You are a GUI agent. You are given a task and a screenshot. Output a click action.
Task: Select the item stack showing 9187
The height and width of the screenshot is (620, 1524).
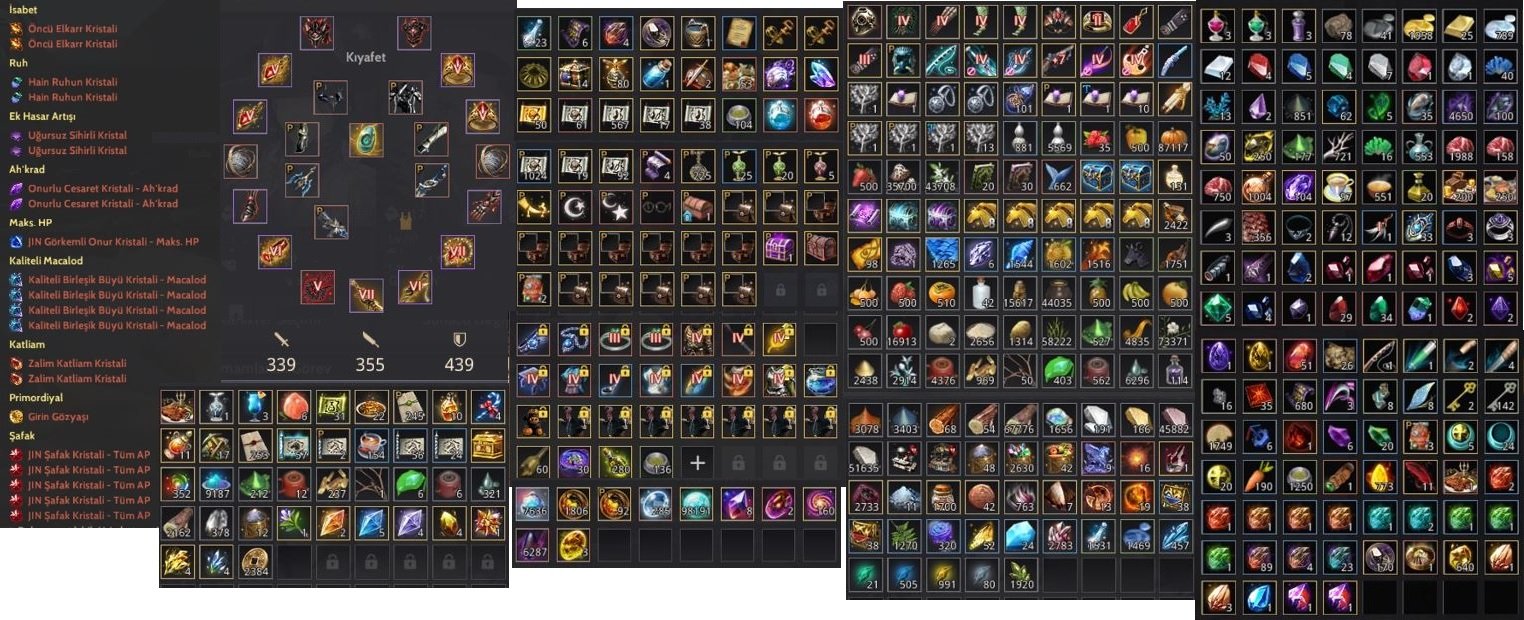(215, 483)
